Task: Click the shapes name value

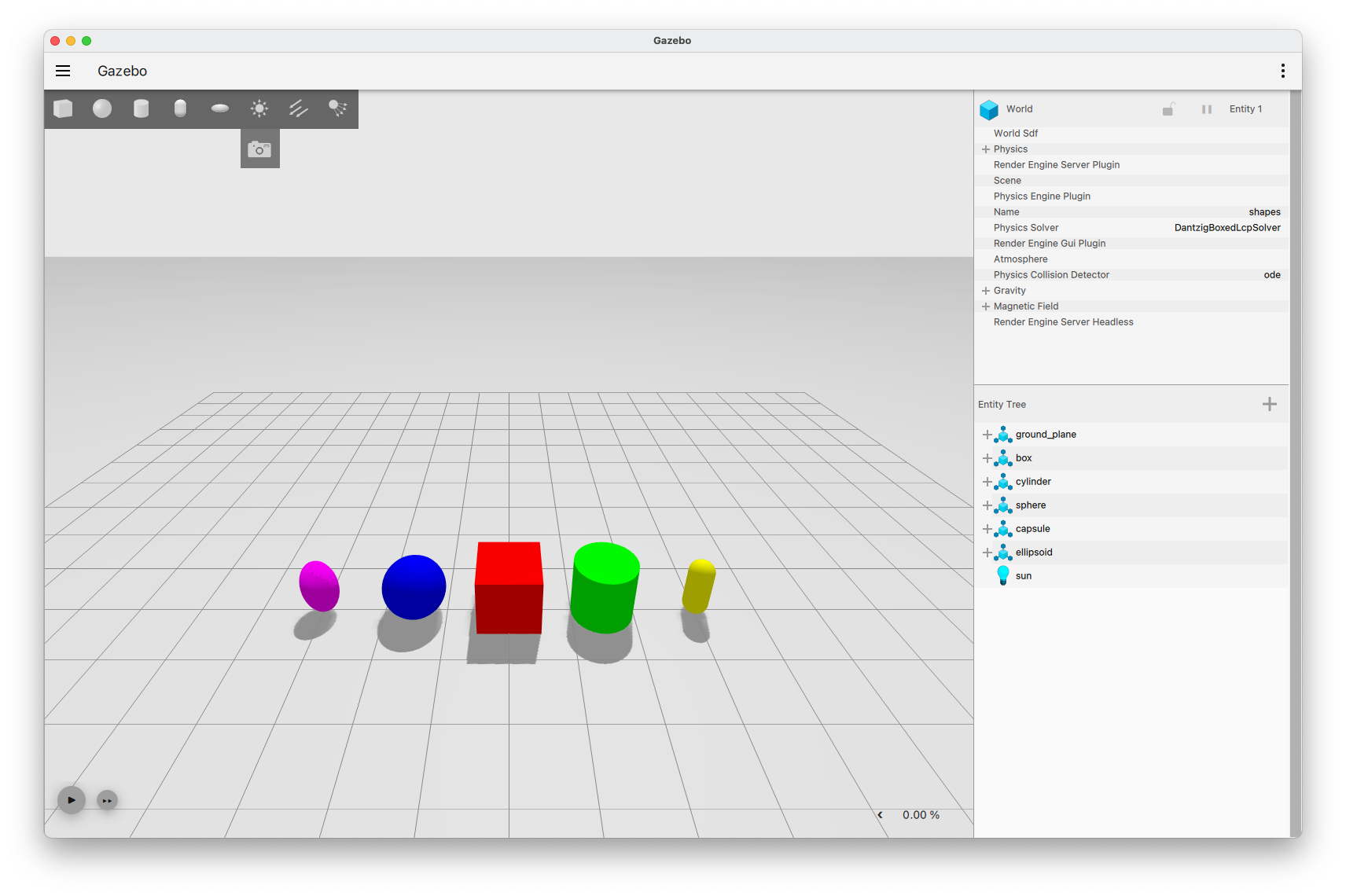Action: coord(1264,212)
